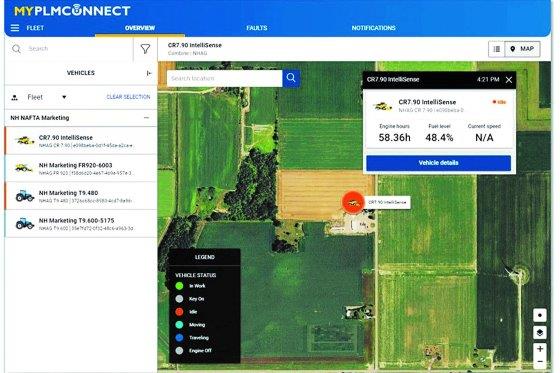Image resolution: width=560 pixels, height=373 pixels.
Task: Click the map location search magnifier button
Action: 291,78
